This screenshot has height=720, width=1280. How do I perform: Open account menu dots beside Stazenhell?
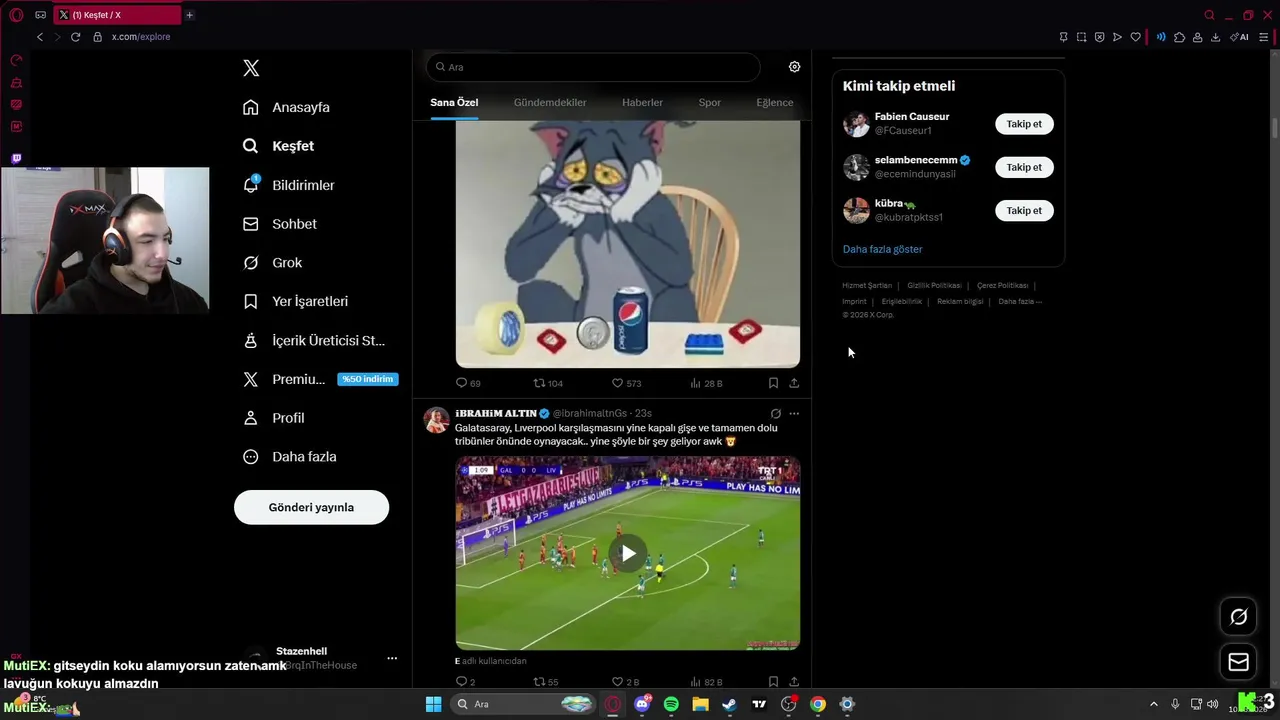pyautogui.click(x=392, y=658)
